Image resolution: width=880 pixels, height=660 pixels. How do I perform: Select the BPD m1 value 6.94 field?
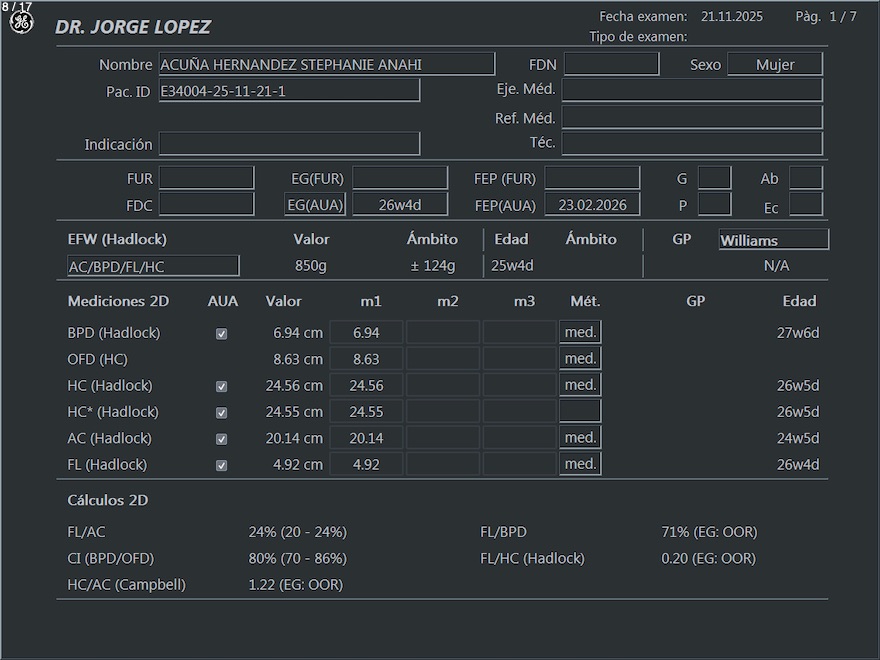[366, 333]
